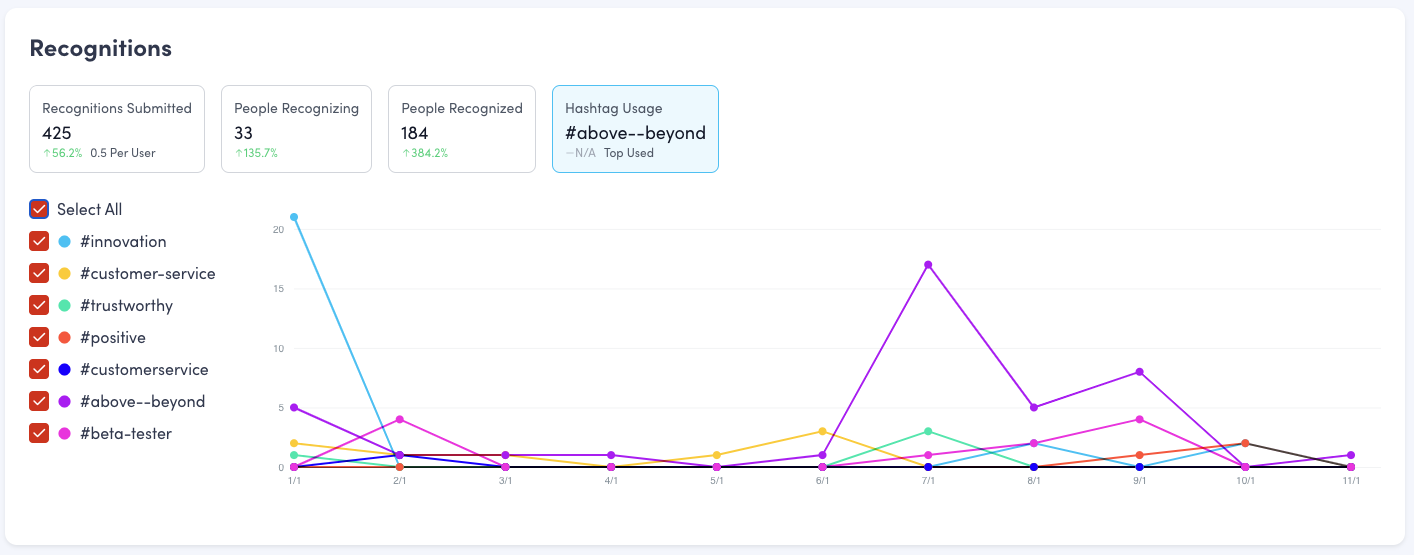This screenshot has height=555, width=1414.
Task: Uncheck the #innovation hashtag checkbox
Action: point(39,241)
